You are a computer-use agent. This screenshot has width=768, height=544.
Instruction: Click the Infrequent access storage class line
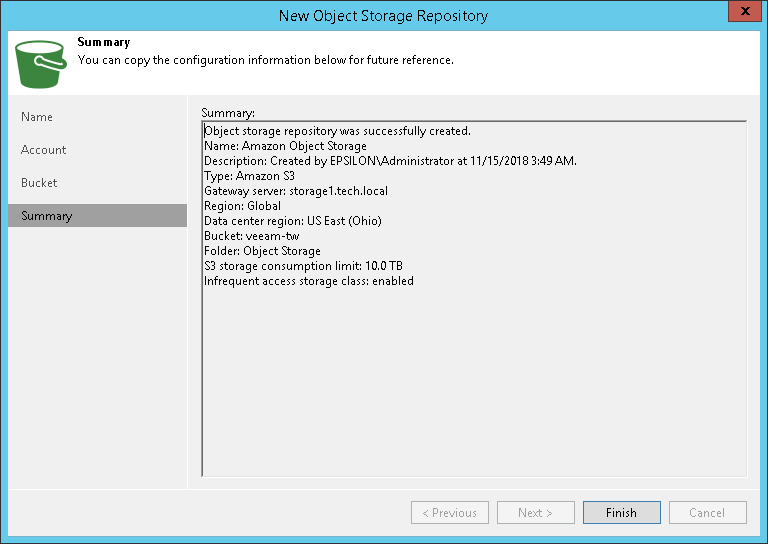[x=308, y=281]
